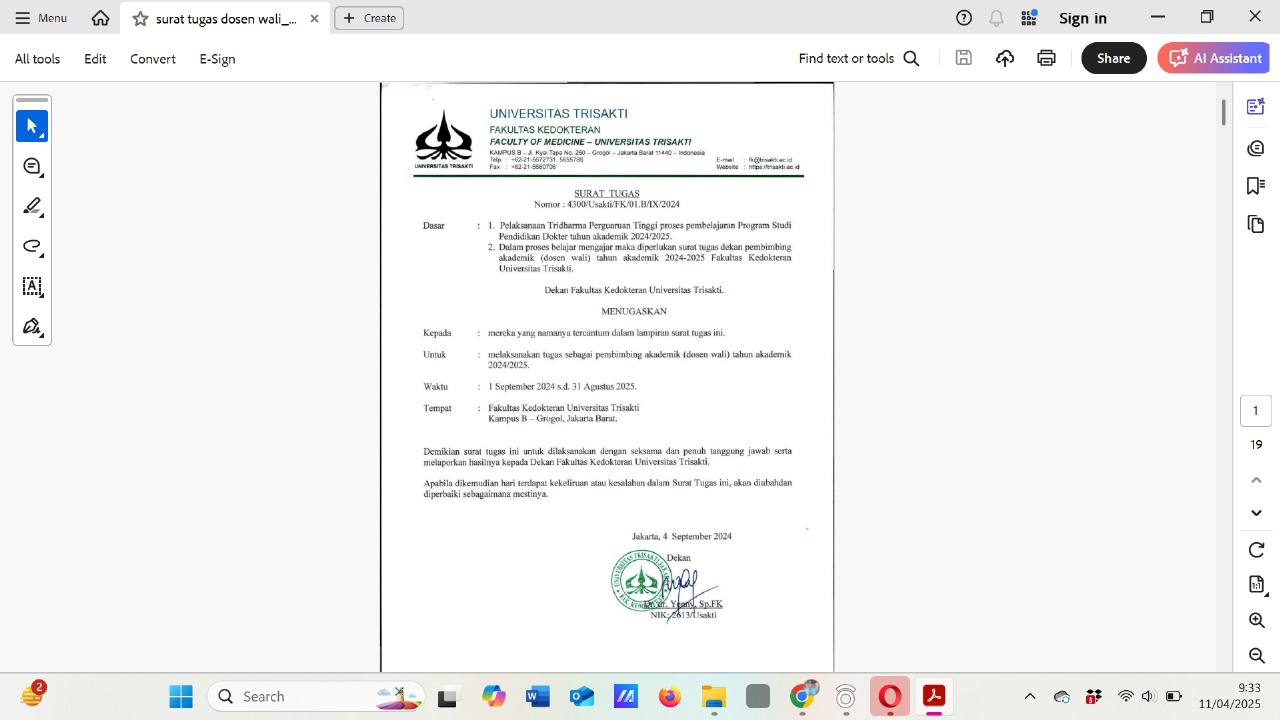
Task: Go to previous page with up chevron
Action: (x=1257, y=480)
